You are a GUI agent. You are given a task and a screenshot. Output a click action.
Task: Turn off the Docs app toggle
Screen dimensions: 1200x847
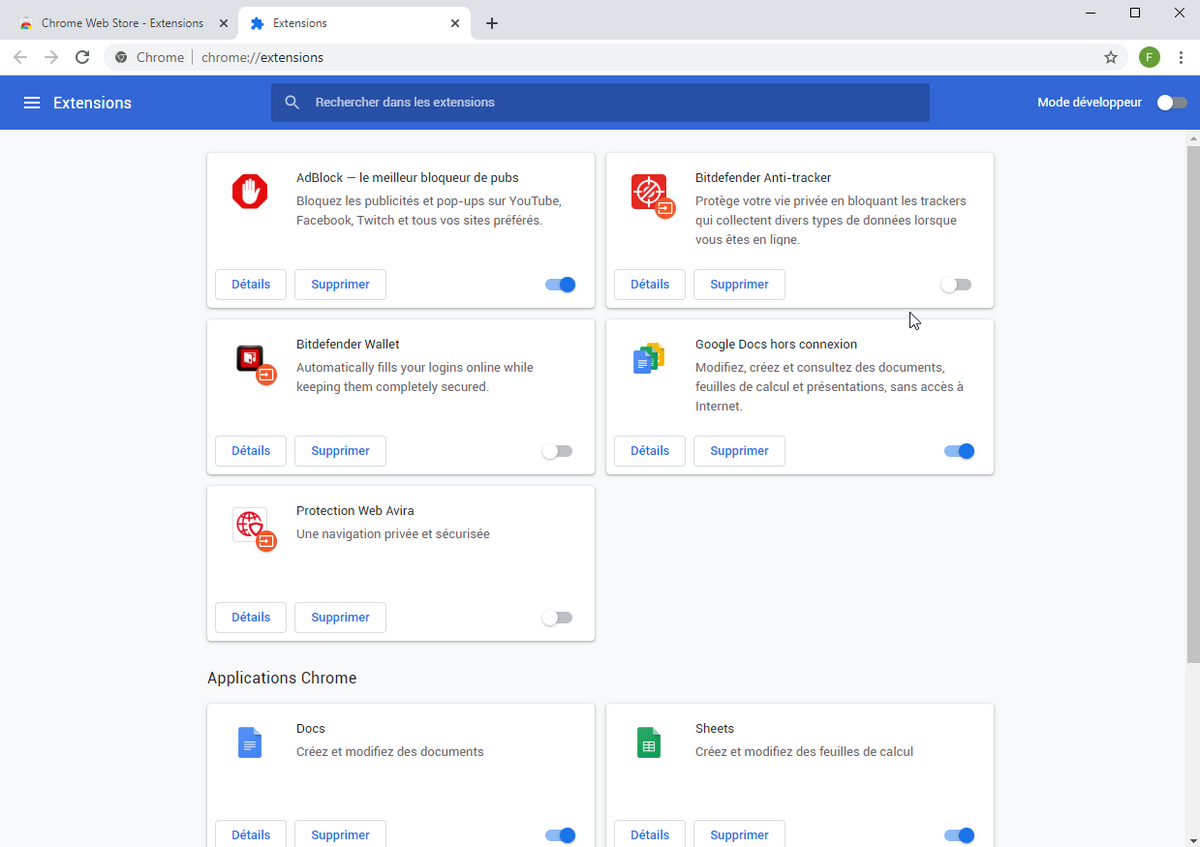[x=560, y=835]
